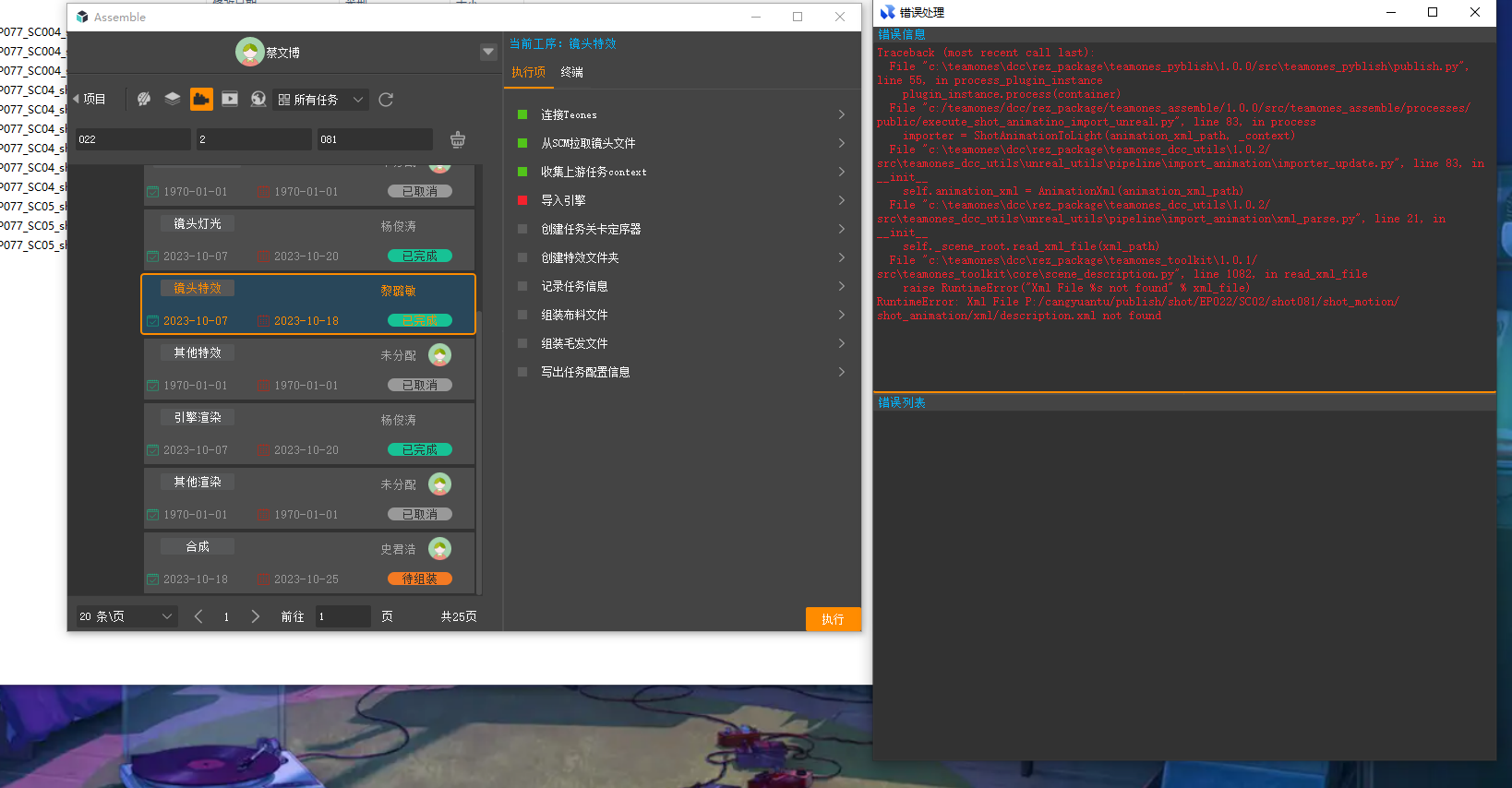Click the 错误处理 window logo icon
The width and height of the screenshot is (1512, 788).
(887, 12)
